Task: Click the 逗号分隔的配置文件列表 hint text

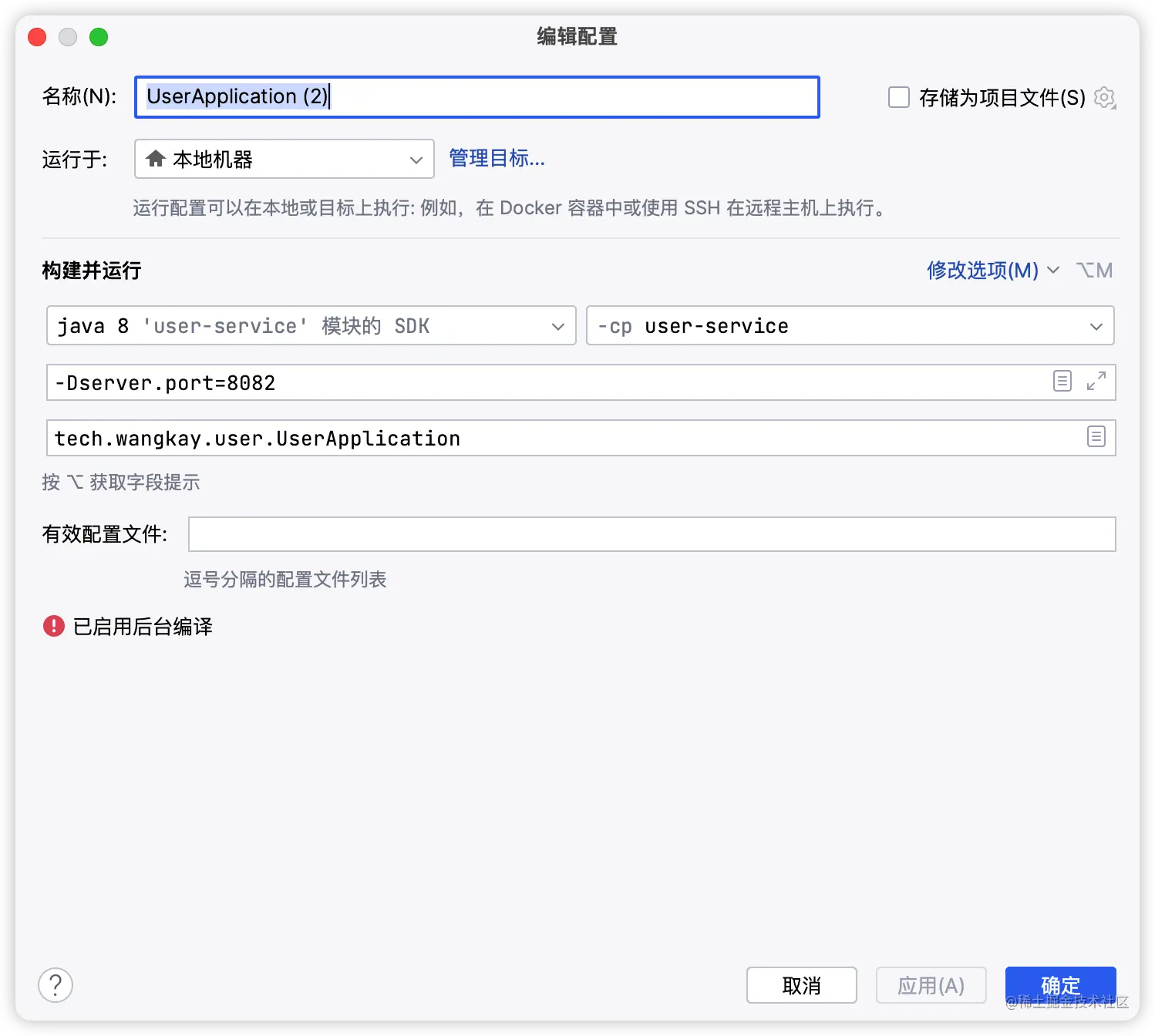Action: 285,579
